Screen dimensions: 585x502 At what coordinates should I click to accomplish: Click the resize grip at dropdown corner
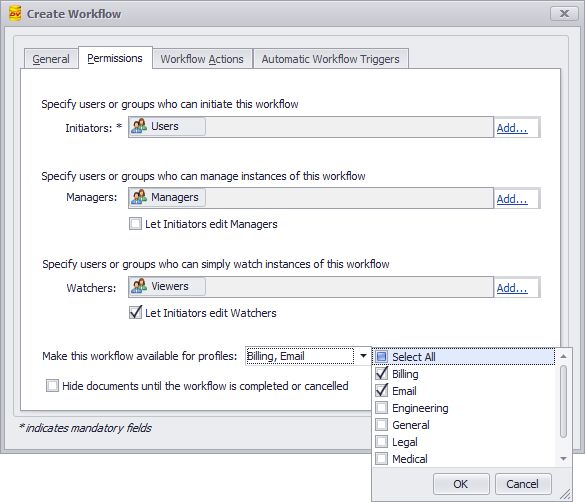566,495
